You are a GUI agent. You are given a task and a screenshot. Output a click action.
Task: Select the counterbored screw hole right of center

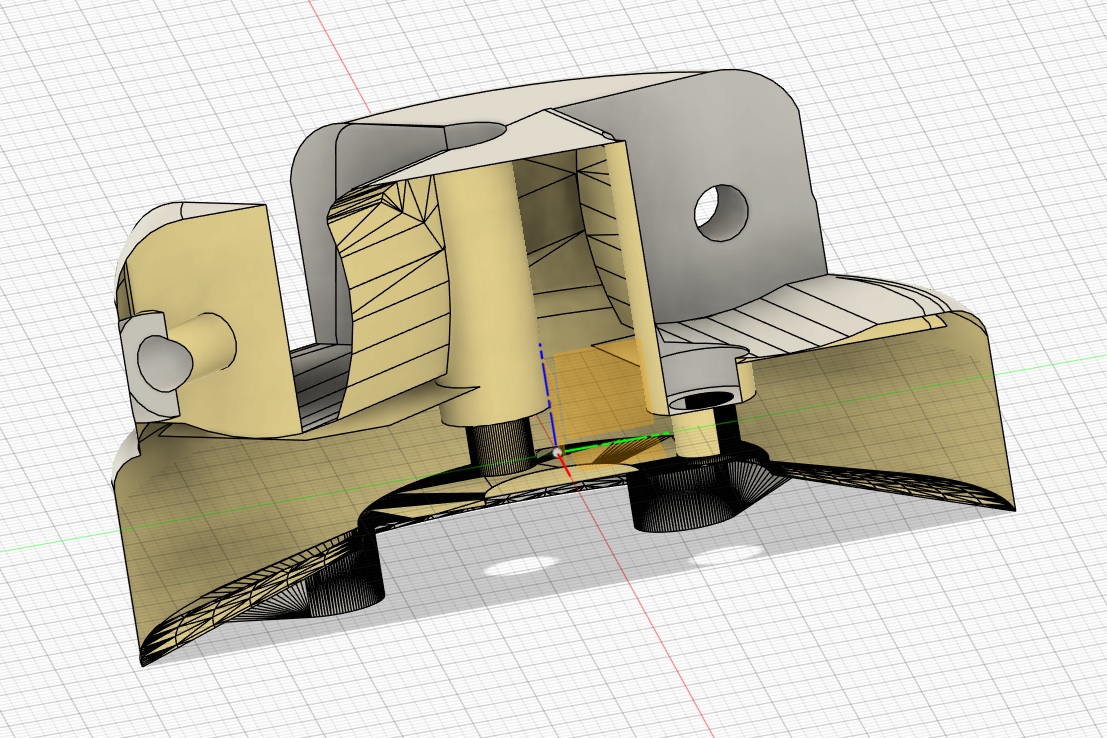point(700,401)
